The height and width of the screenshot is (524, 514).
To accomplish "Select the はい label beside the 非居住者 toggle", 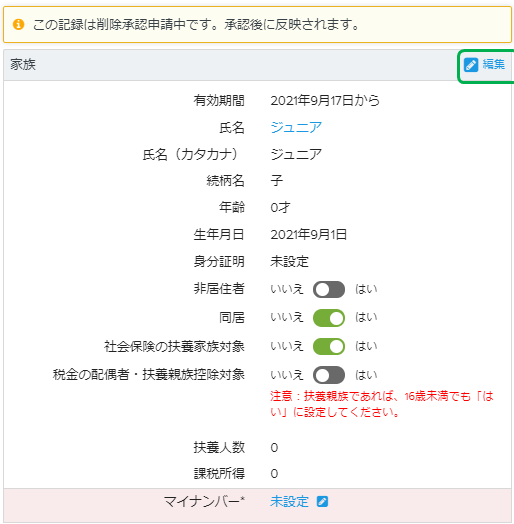I will click(366, 289).
